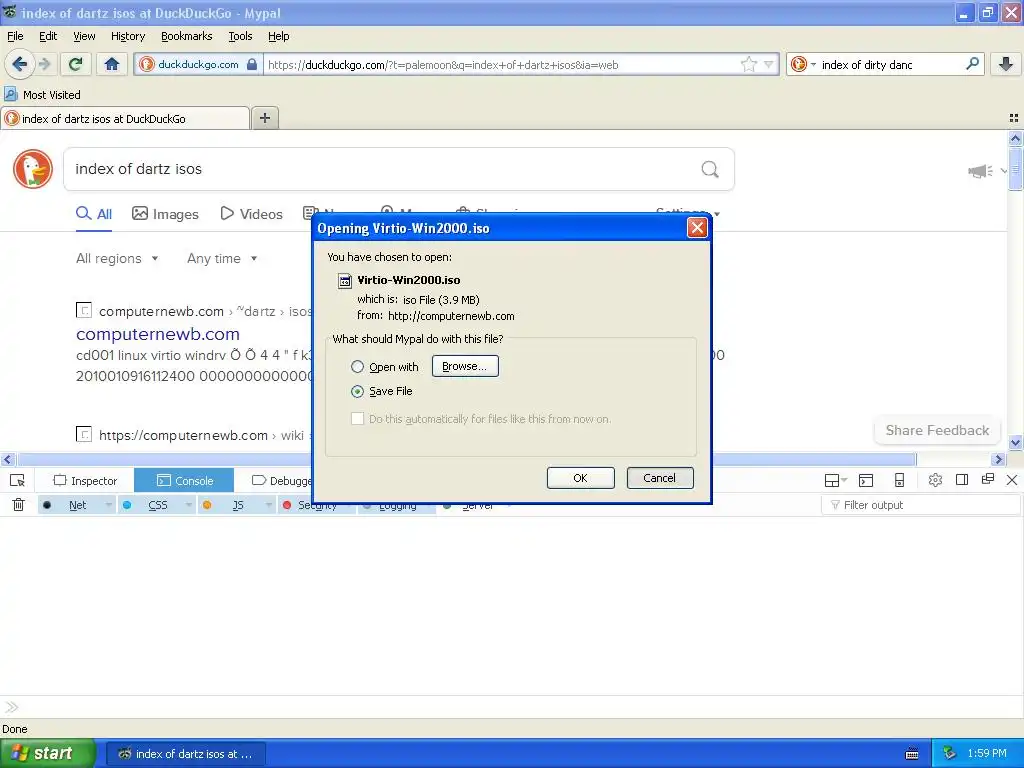
Task: Open the megaphone notifications icon
Action: pyautogui.click(x=980, y=171)
